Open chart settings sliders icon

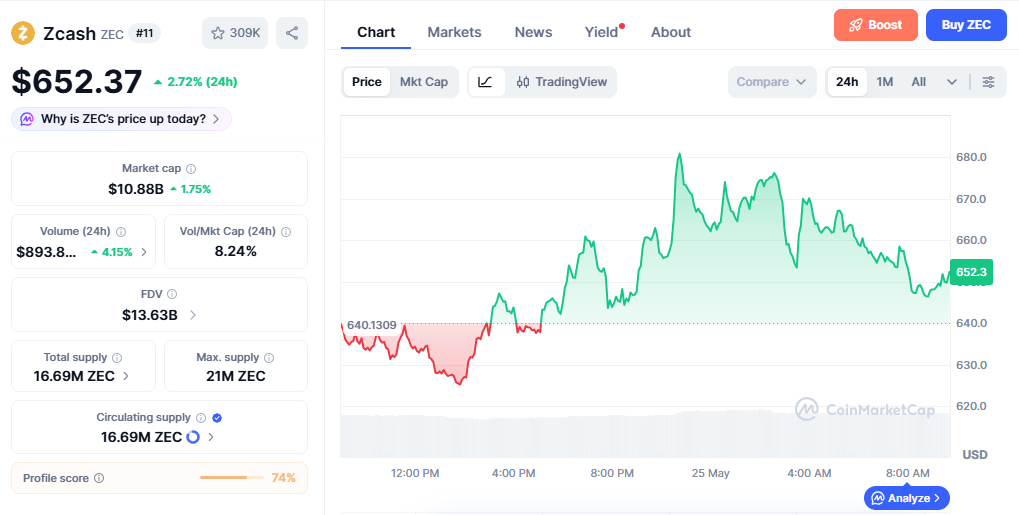[988, 82]
